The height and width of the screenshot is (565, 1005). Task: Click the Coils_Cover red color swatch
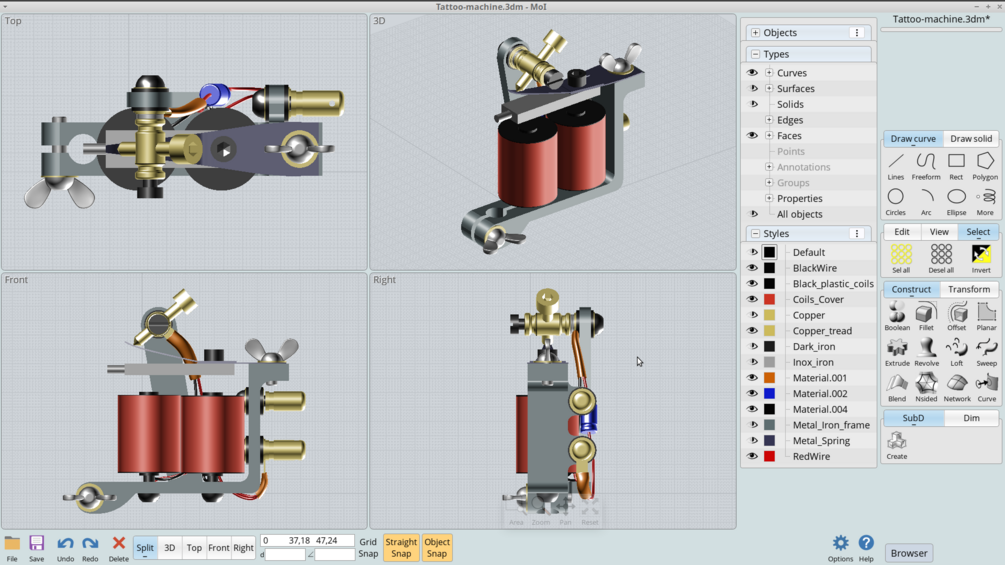click(x=770, y=299)
